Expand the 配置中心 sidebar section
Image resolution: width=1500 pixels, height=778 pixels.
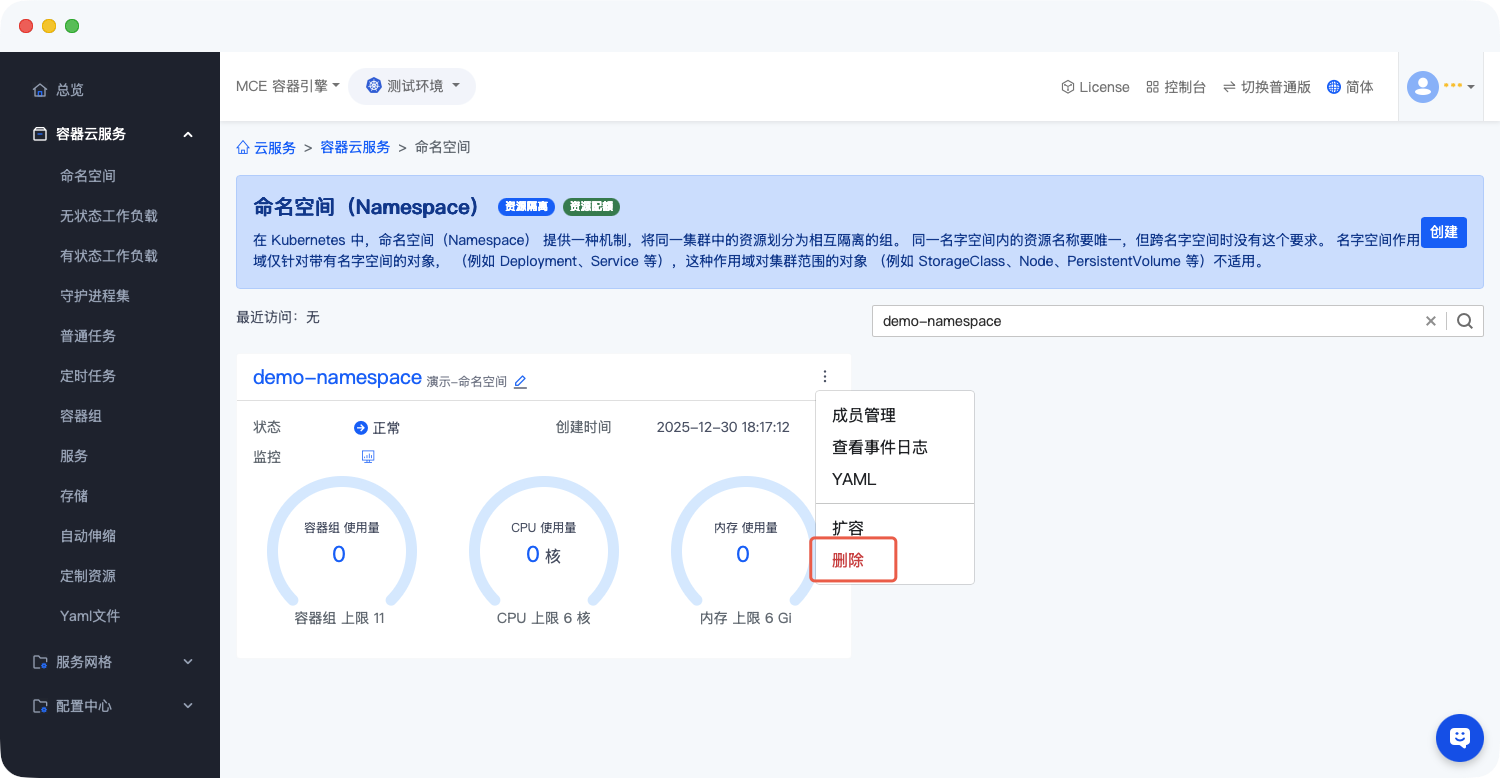tap(110, 706)
